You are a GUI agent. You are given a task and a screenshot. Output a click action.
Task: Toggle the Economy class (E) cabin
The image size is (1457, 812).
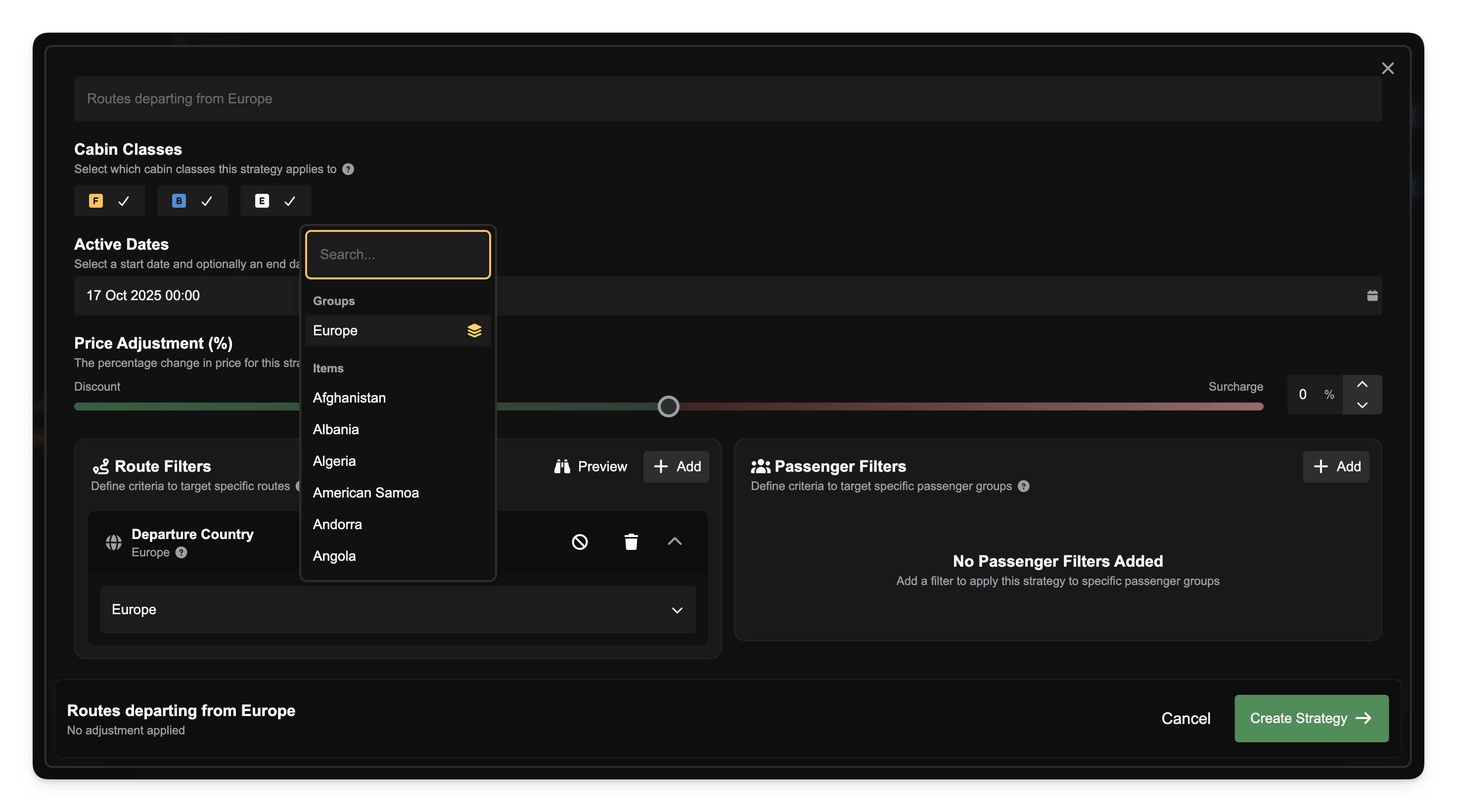point(275,201)
